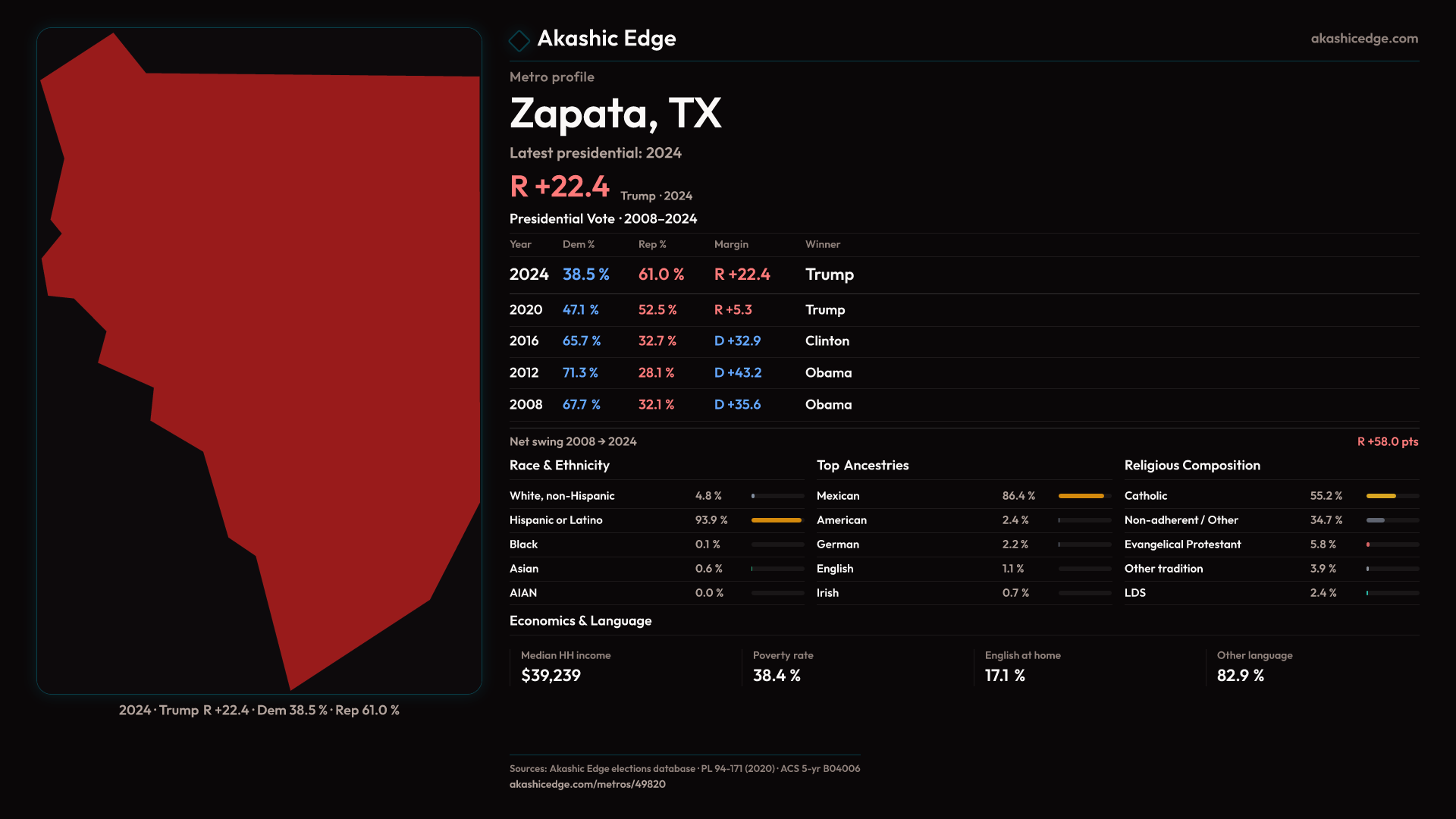1456x819 pixels.
Task: Click the Race & Ethnicity section heading
Action: pyautogui.click(x=559, y=466)
